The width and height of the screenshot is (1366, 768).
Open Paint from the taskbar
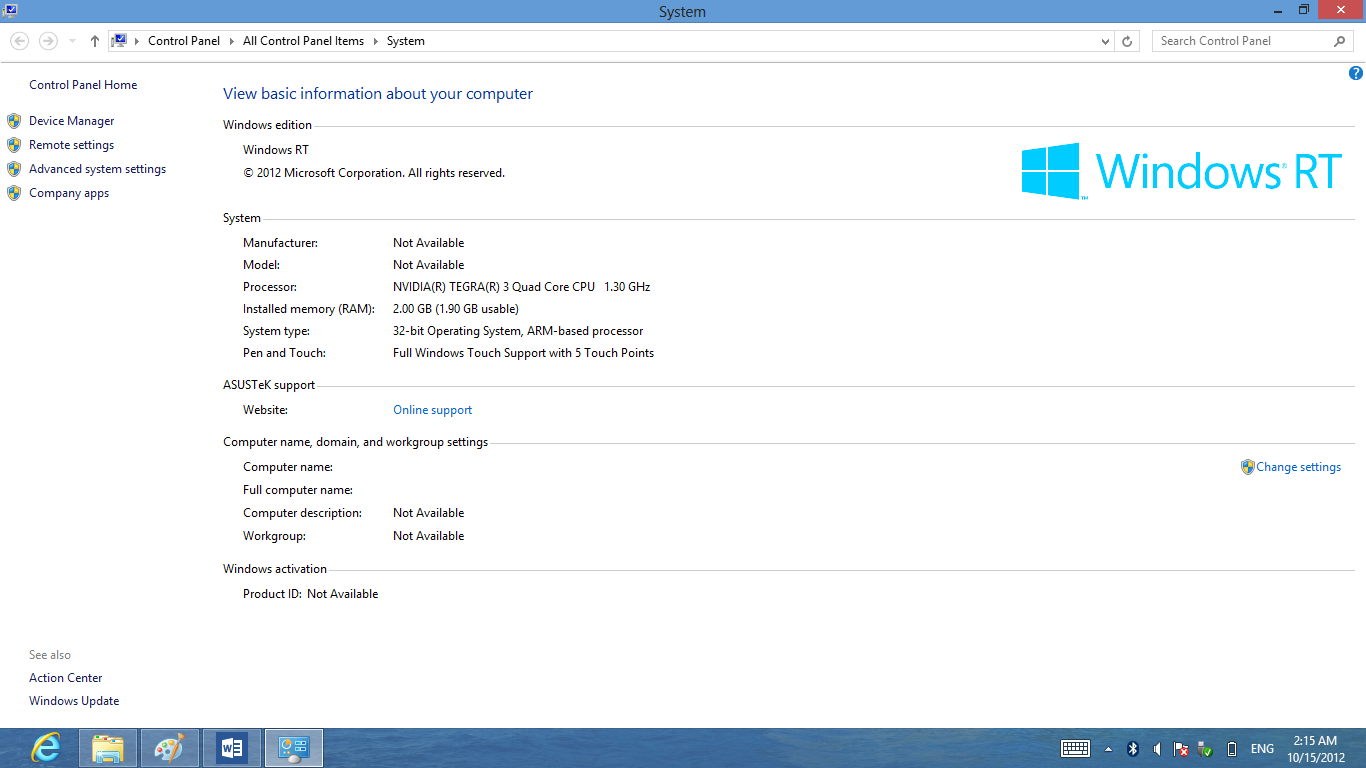pyautogui.click(x=169, y=748)
